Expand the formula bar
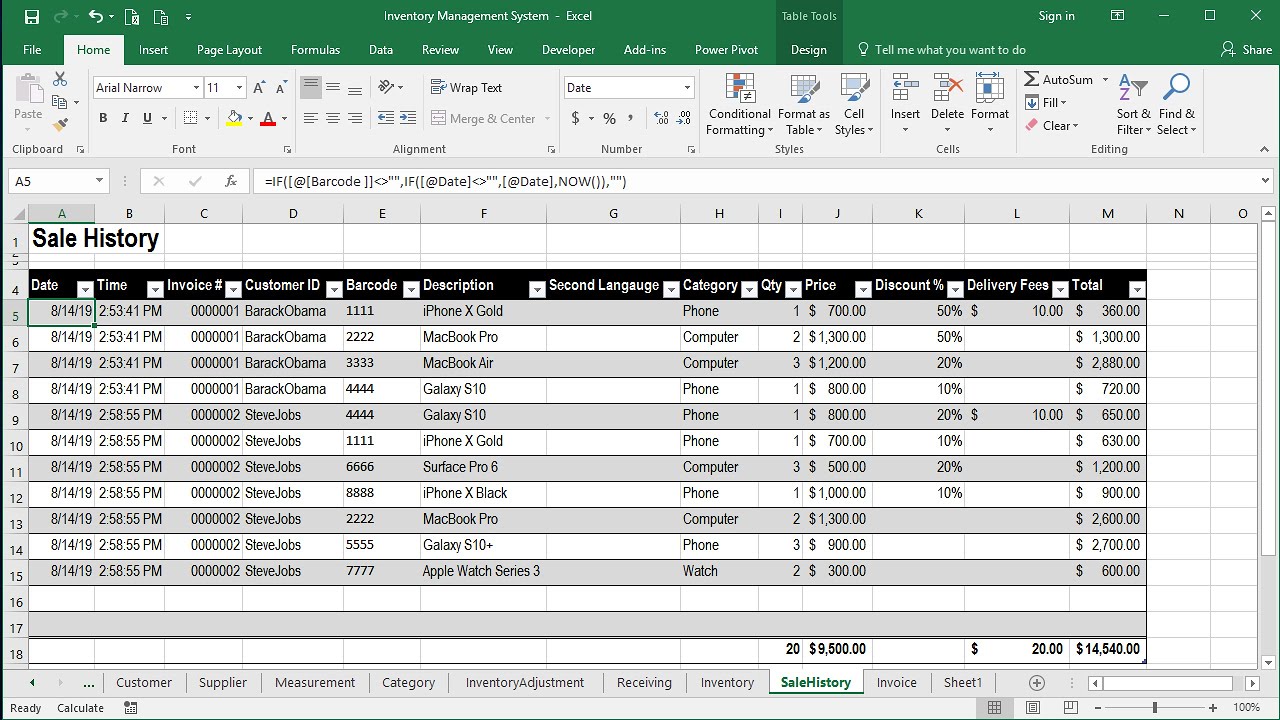The height and width of the screenshot is (720, 1280). coord(1265,181)
